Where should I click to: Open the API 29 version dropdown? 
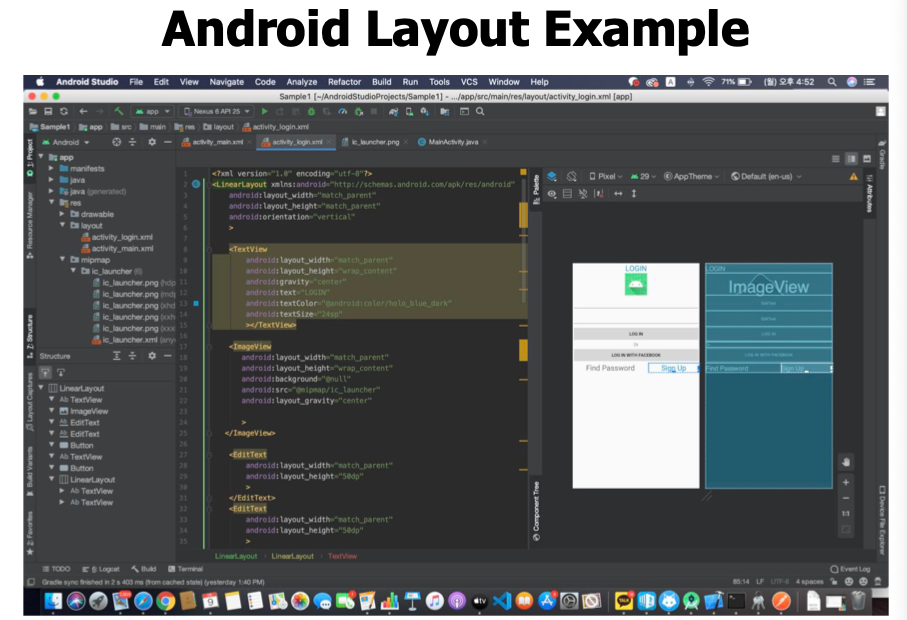[x=643, y=176]
